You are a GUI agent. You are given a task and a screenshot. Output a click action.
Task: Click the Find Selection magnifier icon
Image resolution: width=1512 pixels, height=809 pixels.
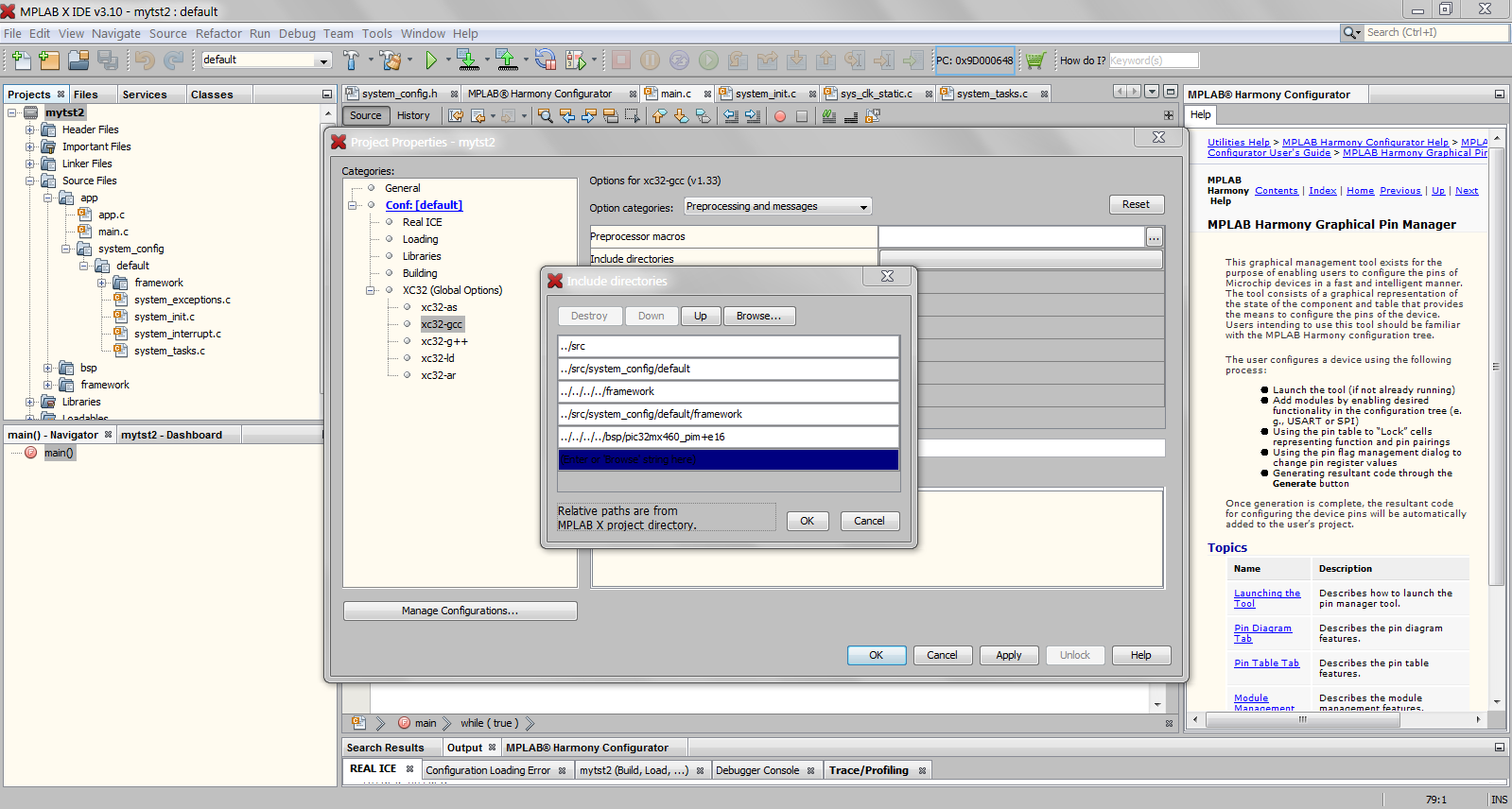(546, 115)
